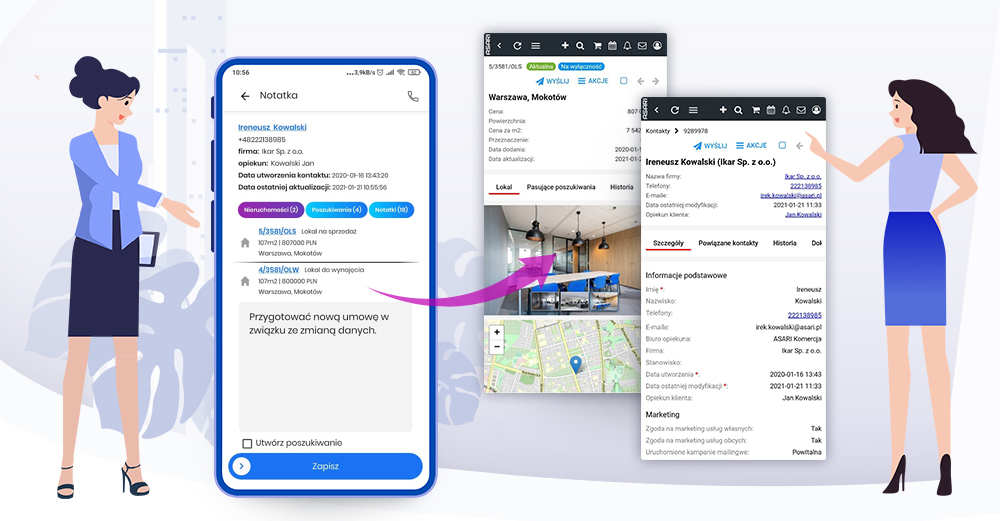The height and width of the screenshot is (521, 1000).
Task: Open listing link 5/3581/OLS
Action: pos(277,231)
